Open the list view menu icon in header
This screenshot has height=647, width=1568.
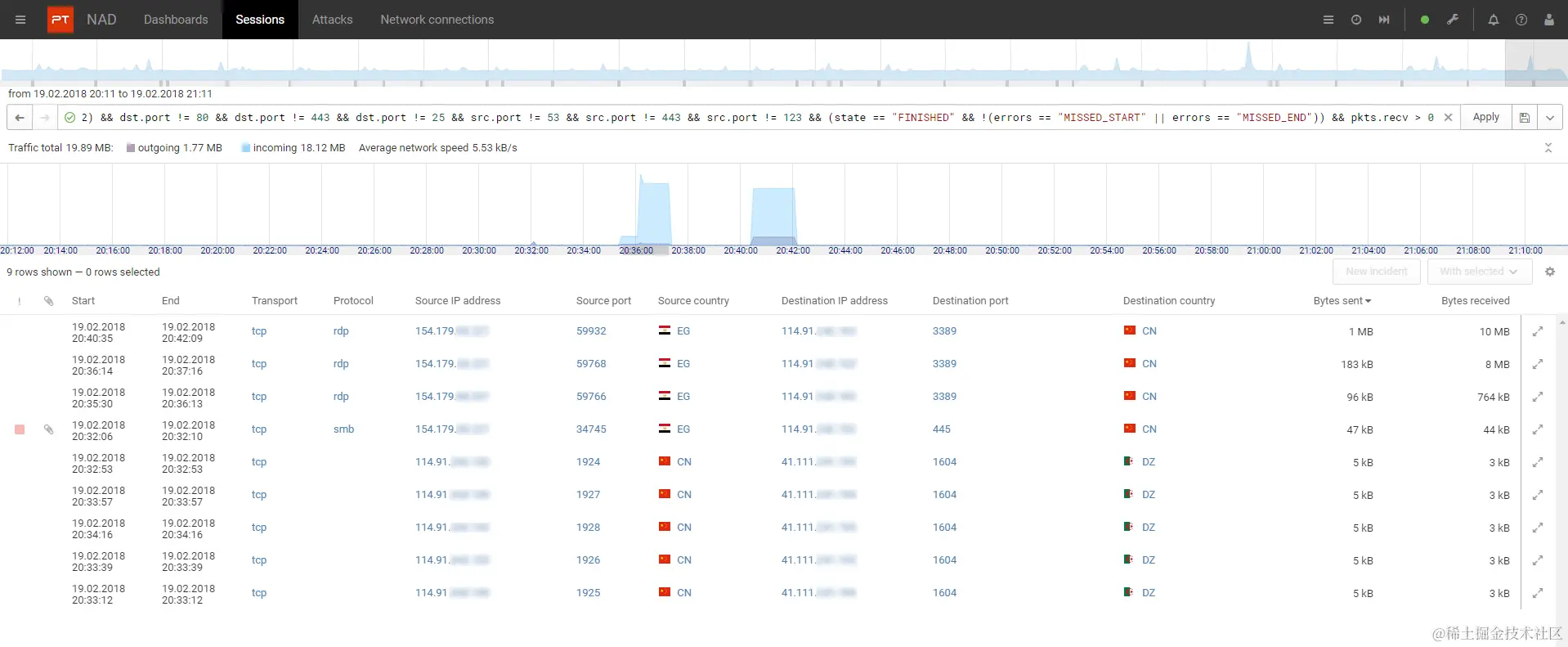tap(1328, 20)
